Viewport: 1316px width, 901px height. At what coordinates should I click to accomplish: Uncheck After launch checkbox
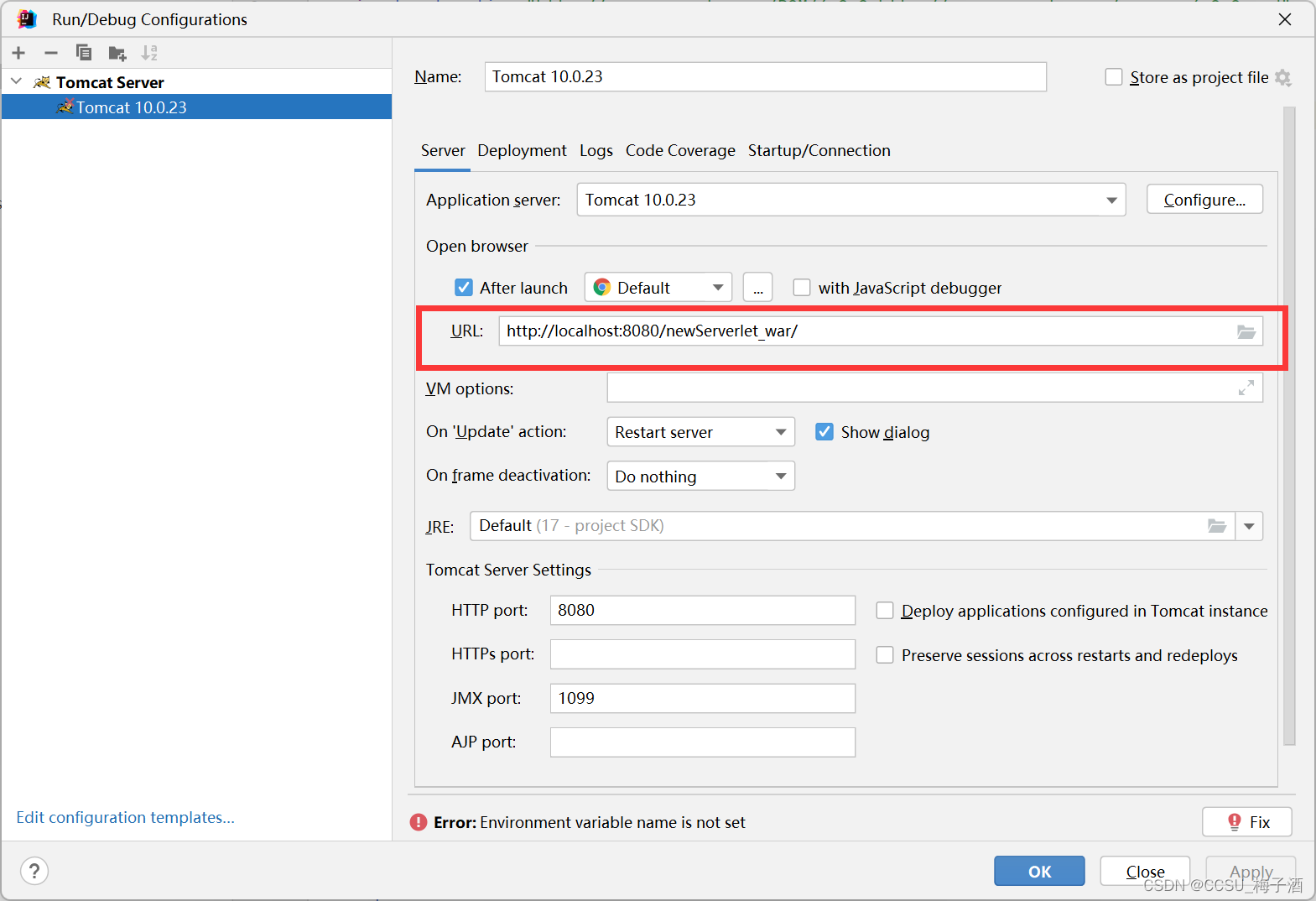(x=464, y=288)
